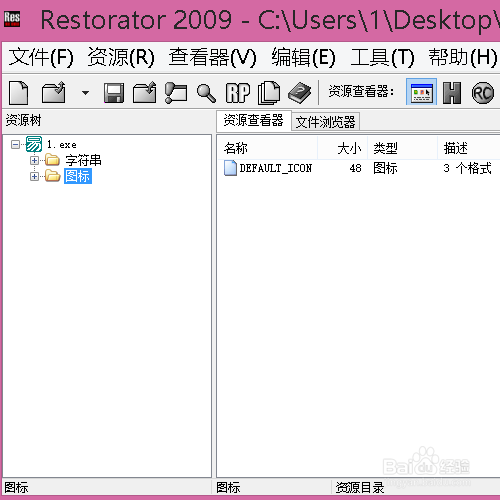Screen dimensions: 500x500
Task: Open the 查看器(V) menu
Action: point(212,57)
